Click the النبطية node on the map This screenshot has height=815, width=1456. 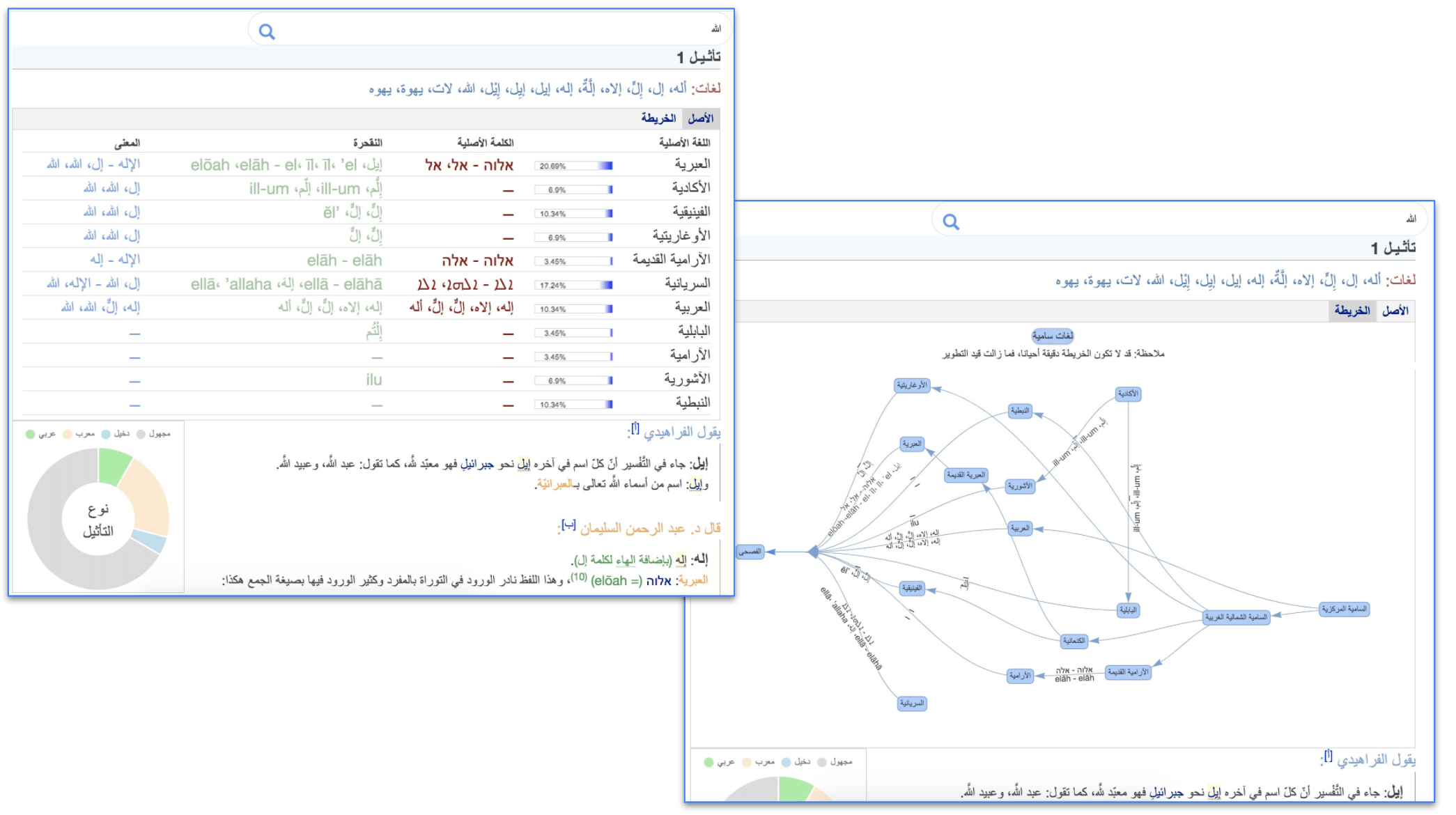point(1020,411)
